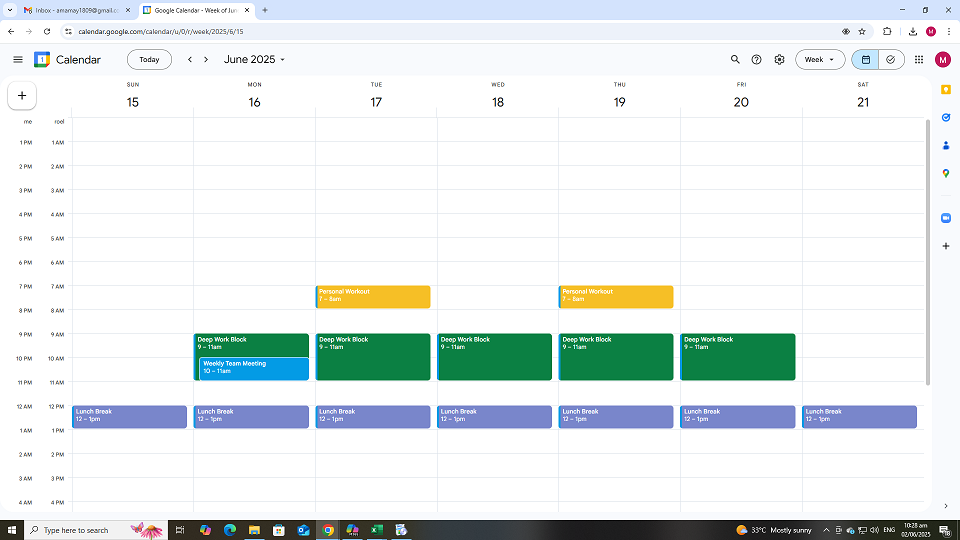The image size is (960, 540).
Task: Jump to Today
Action: (x=149, y=59)
